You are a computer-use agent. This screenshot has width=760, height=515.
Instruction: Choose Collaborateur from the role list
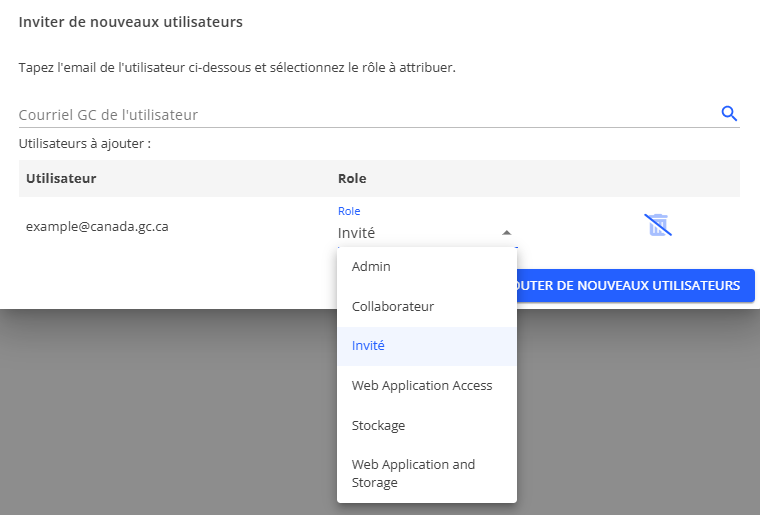(427, 306)
